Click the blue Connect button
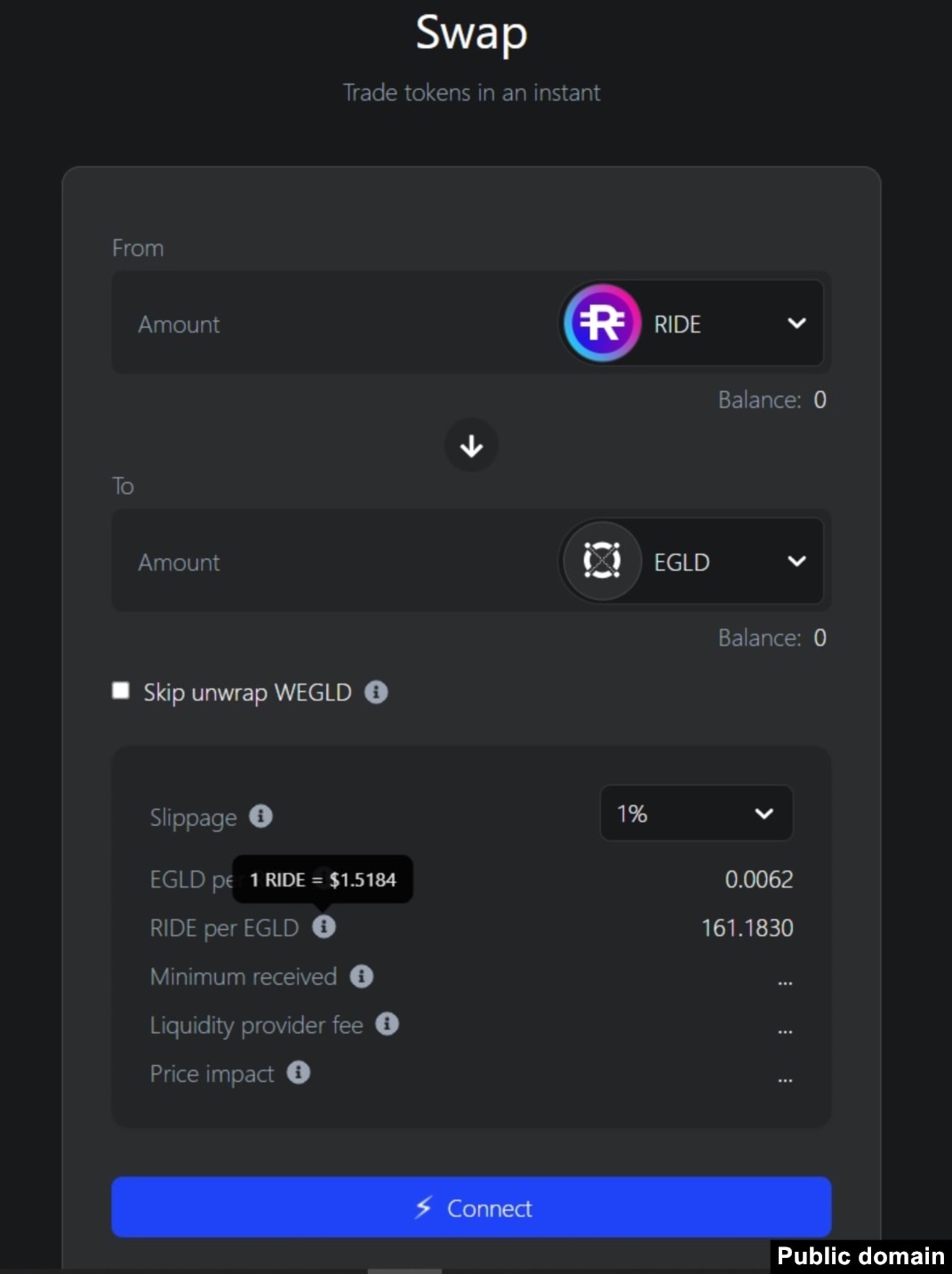The width and height of the screenshot is (952, 1274). click(471, 1207)
